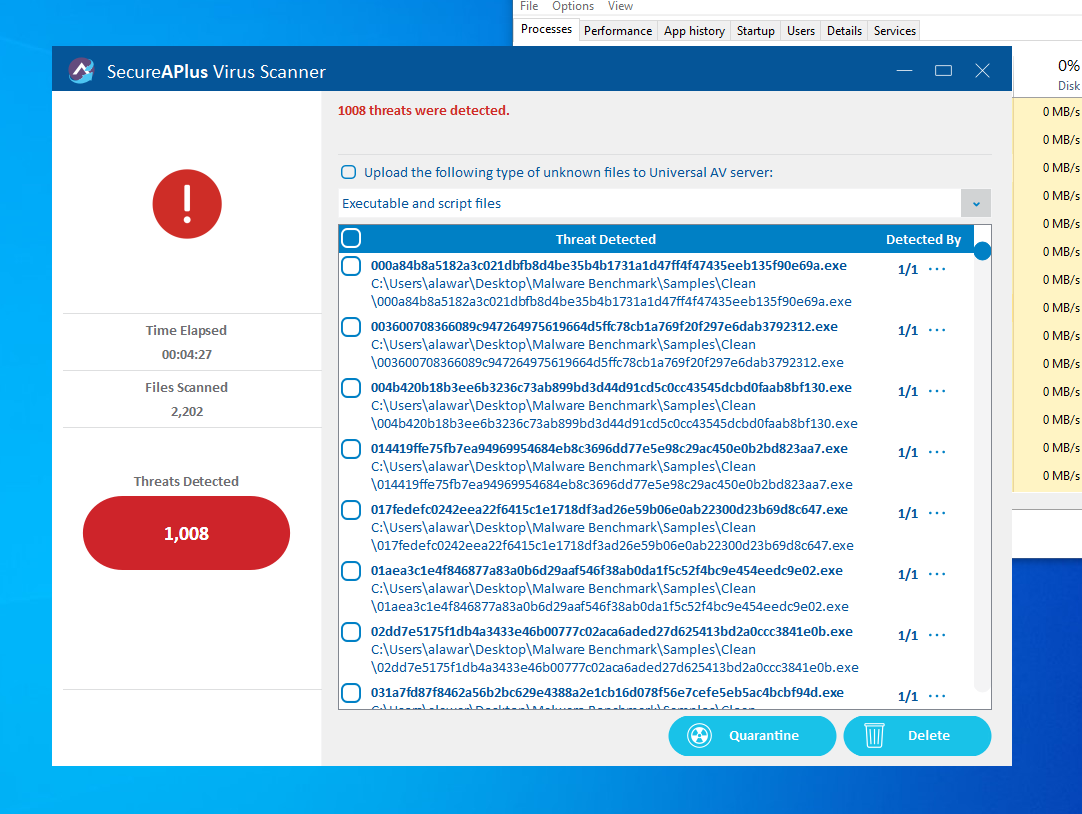Screen dimensions: 1082x814
Task: Click the Delete button
Action: (x=917, y=735)
